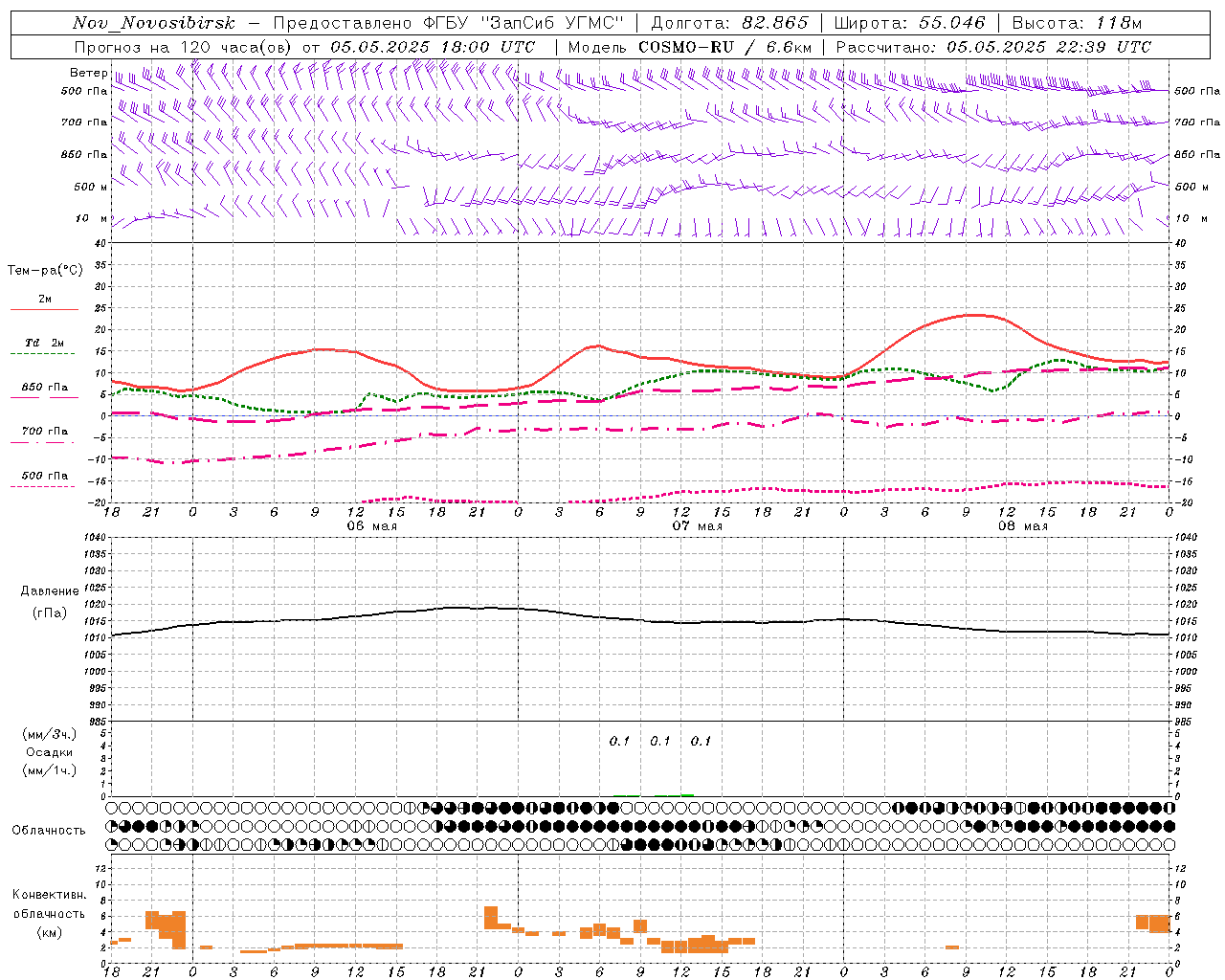The height and width of the screenshot is (980, 1225).
Task: Click the Ветер wind panel label
Action: click(x=88, y=73)
